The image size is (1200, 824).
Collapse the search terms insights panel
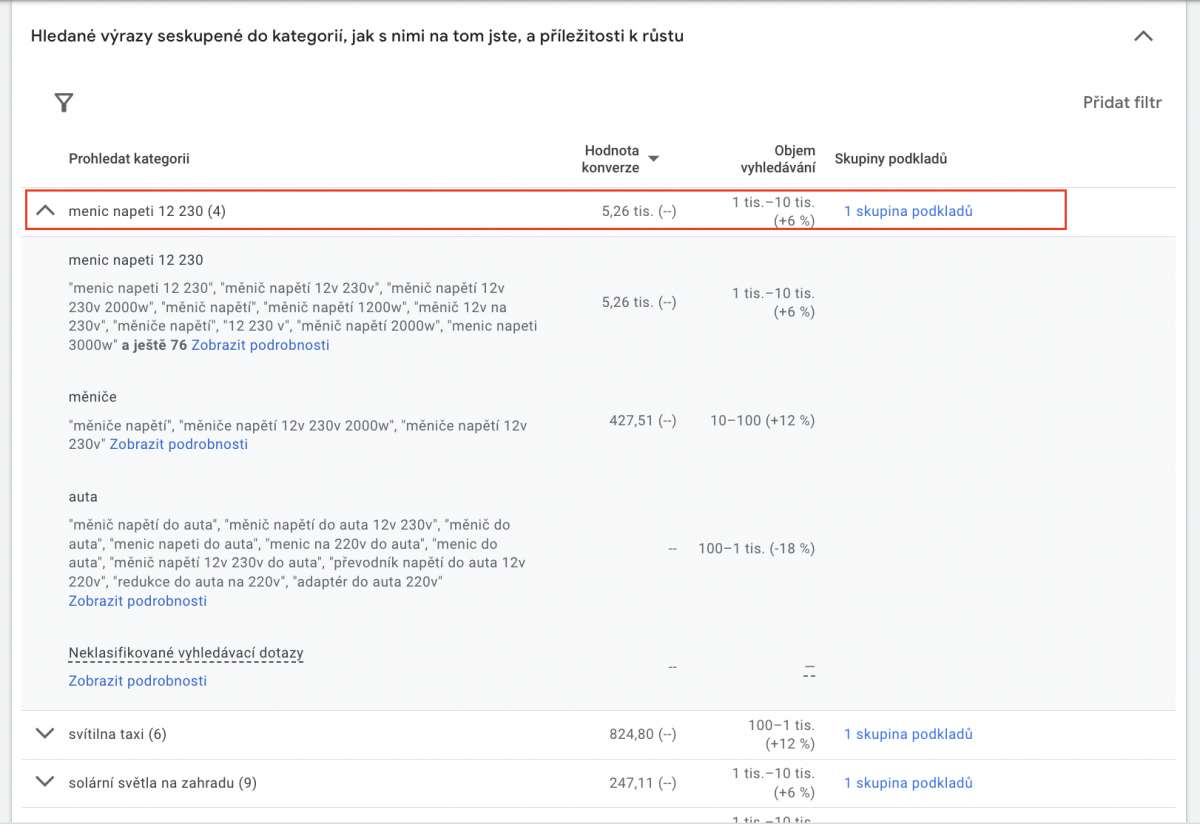pyautogui.click(x=1143, y=37)
